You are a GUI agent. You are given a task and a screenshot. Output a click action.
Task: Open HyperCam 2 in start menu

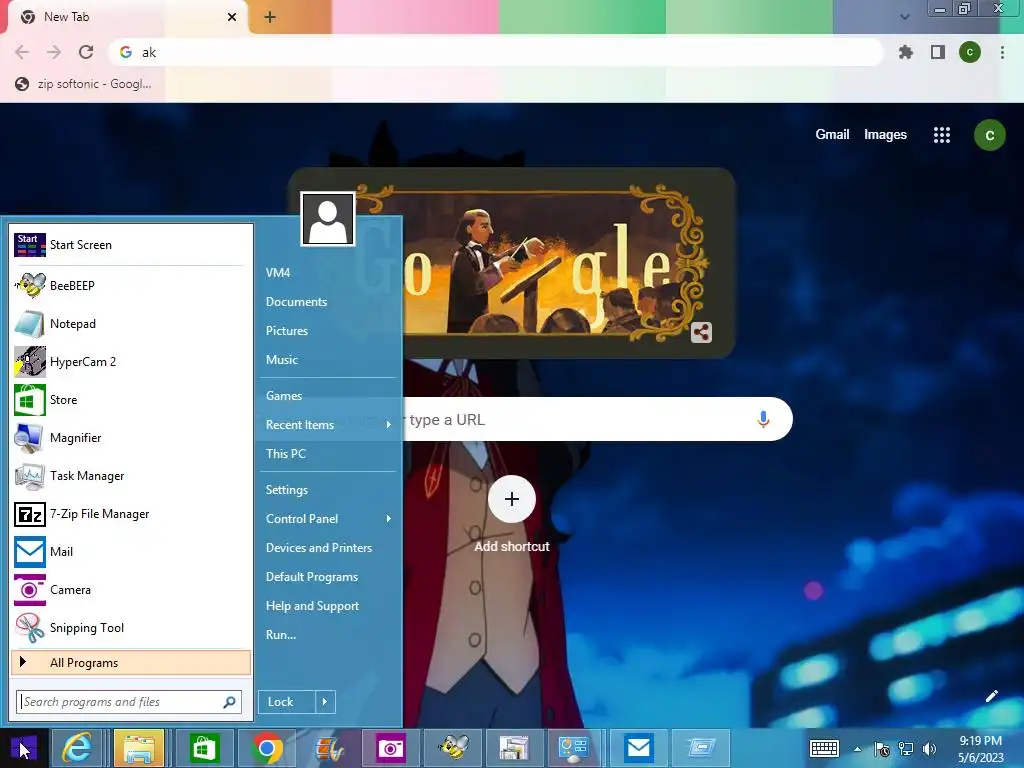[x=131, y=362]
